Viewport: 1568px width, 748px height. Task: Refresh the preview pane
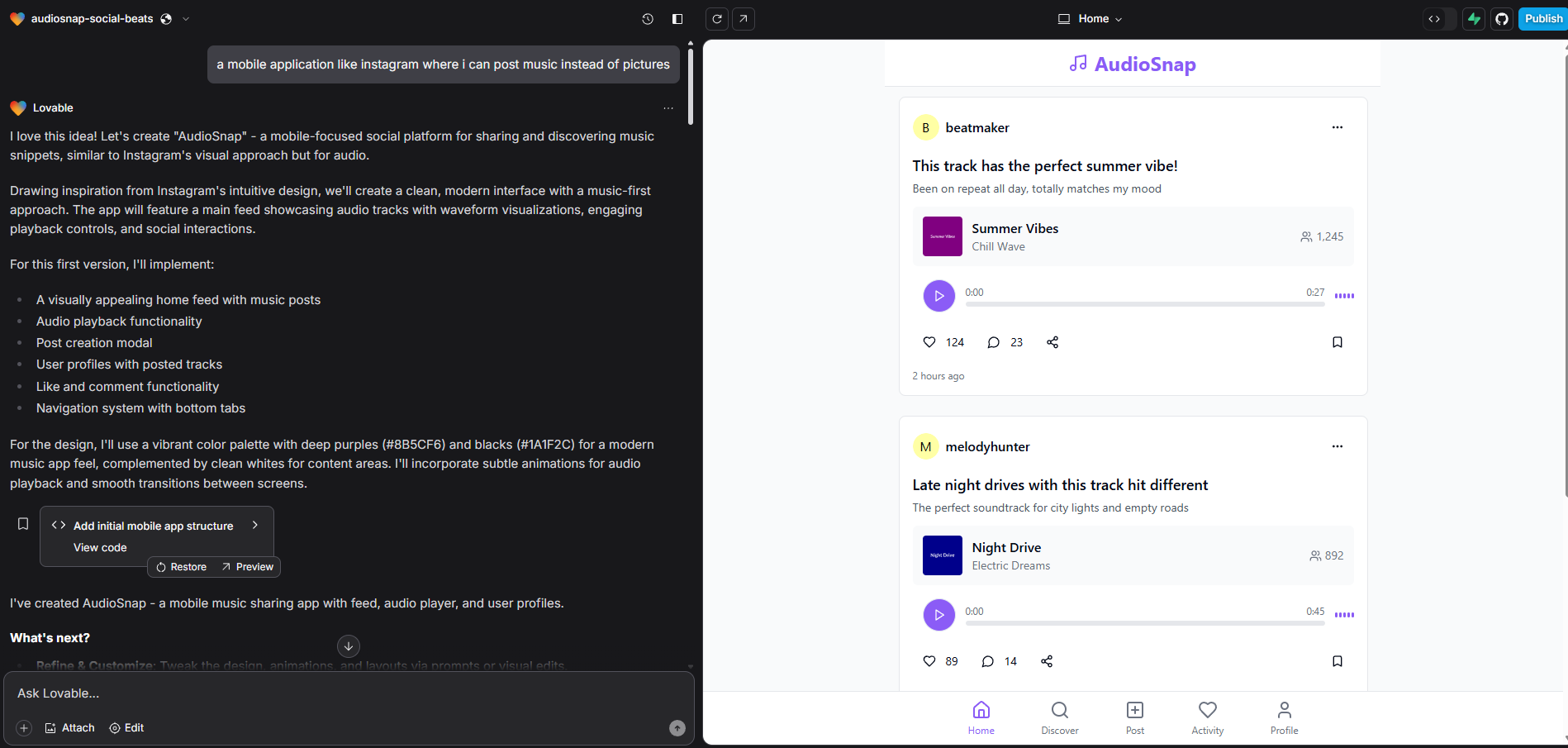(x=717, y=19)
